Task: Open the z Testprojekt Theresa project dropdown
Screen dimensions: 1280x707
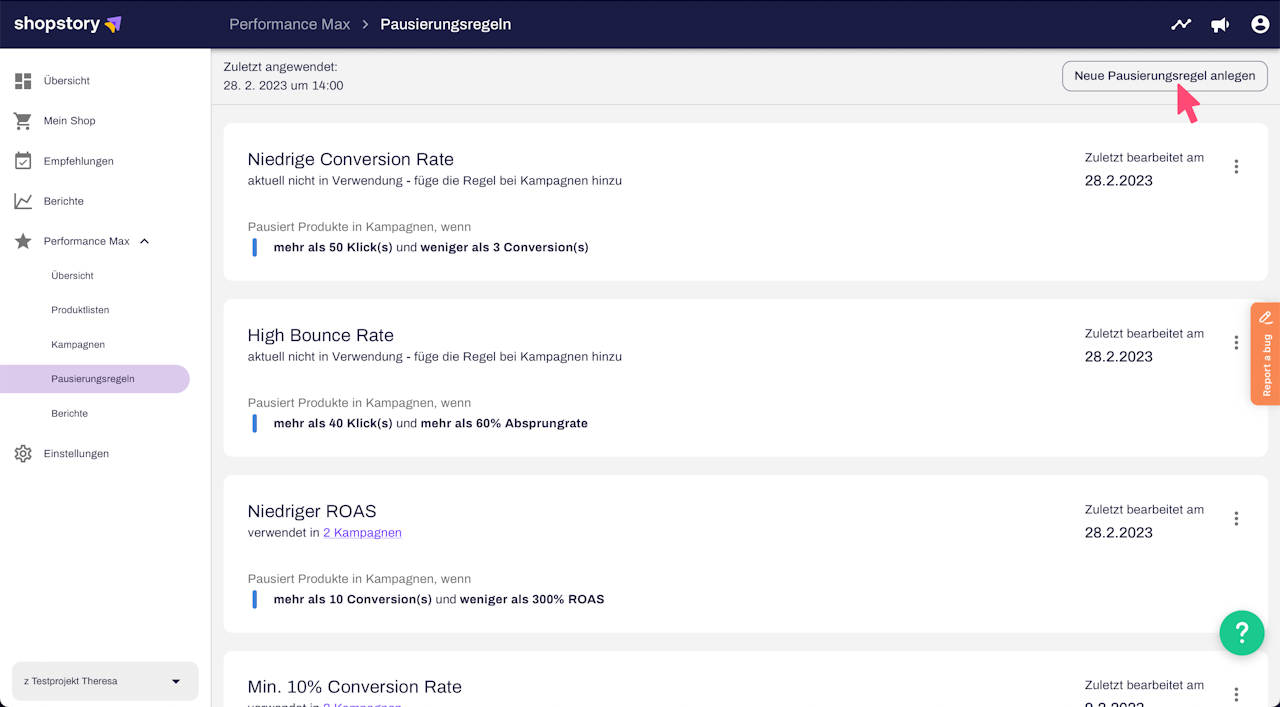Action: (105, 681)
